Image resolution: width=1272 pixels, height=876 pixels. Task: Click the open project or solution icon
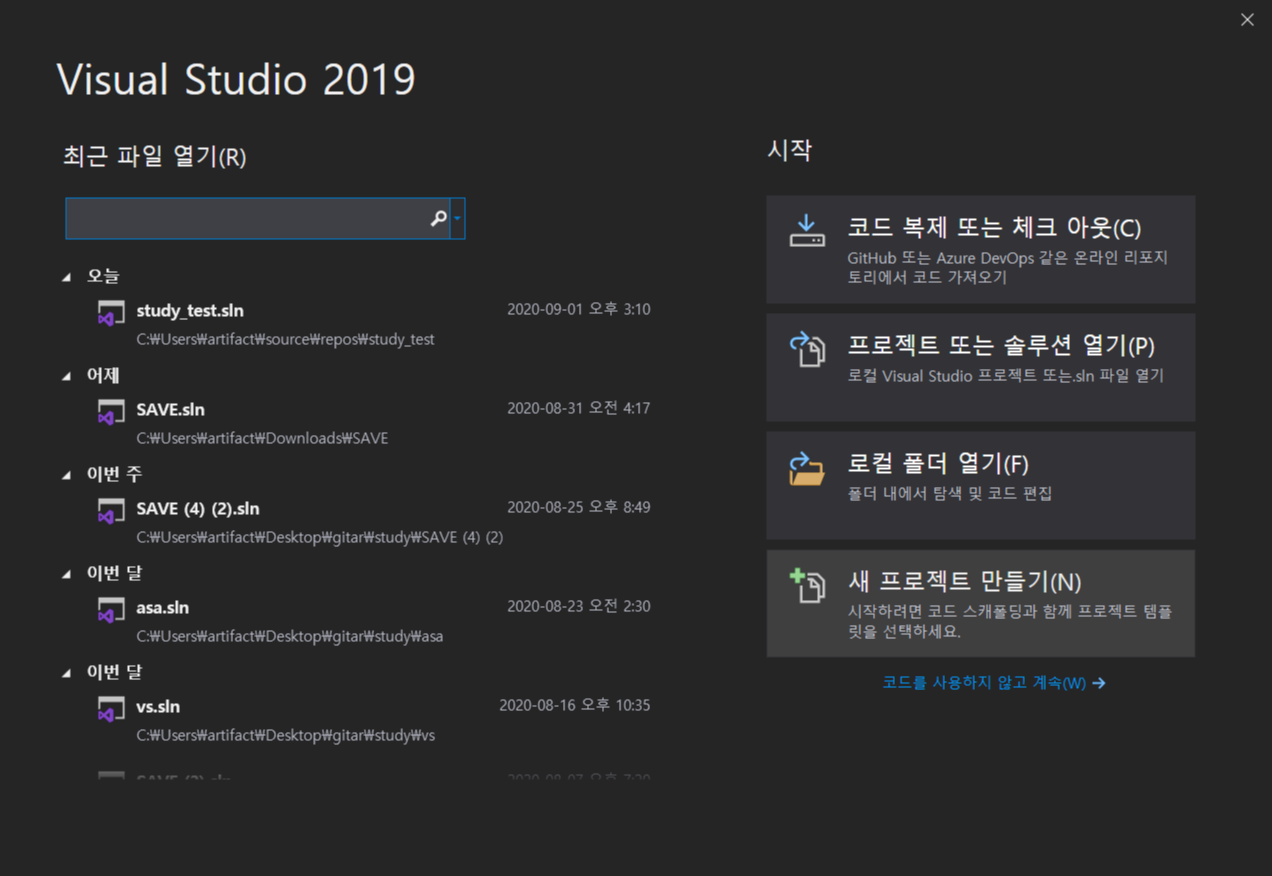pyautogui.click(x=807, y=349)
